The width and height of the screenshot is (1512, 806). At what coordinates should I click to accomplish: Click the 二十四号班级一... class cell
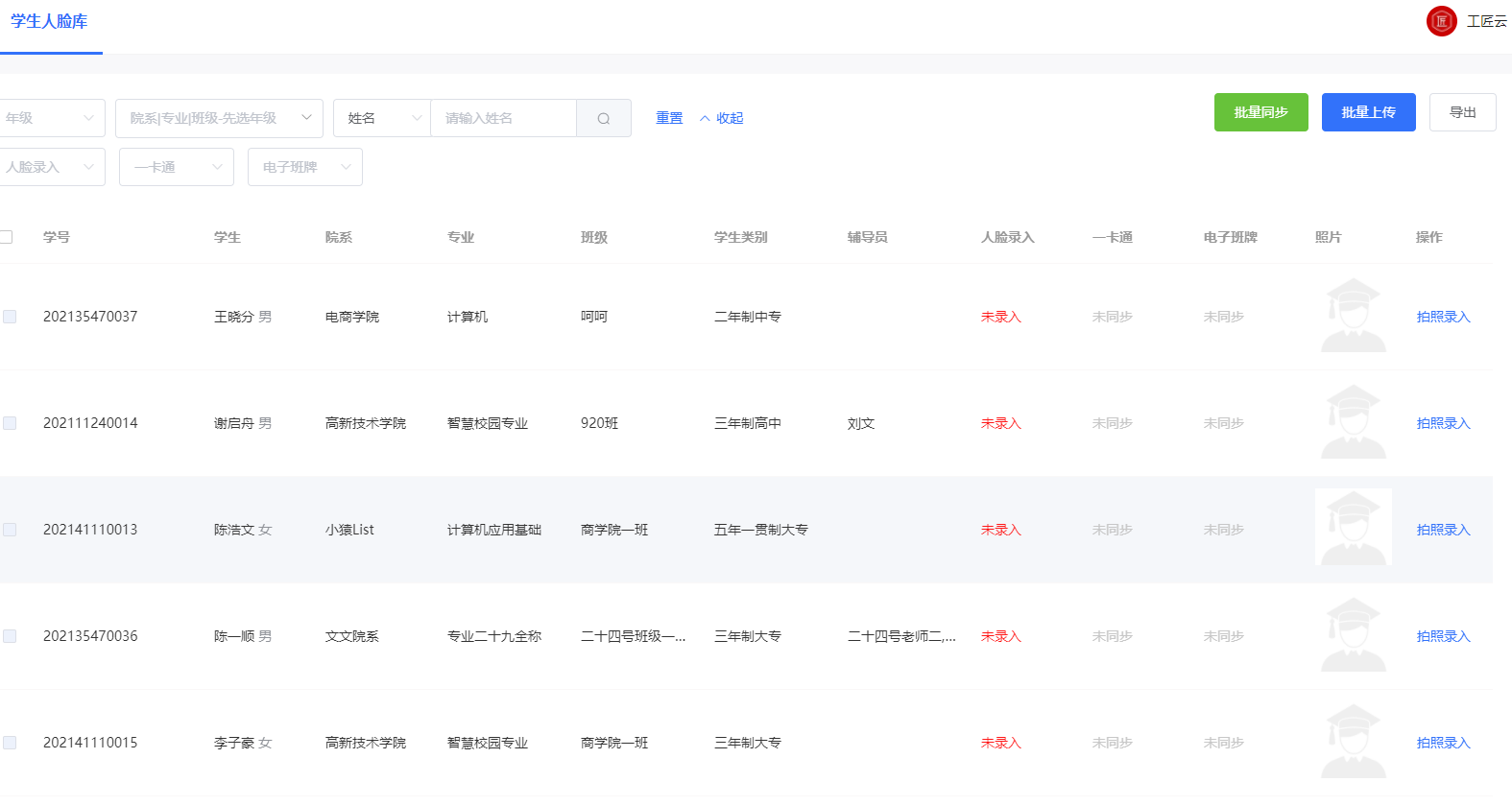click(634, 636)
